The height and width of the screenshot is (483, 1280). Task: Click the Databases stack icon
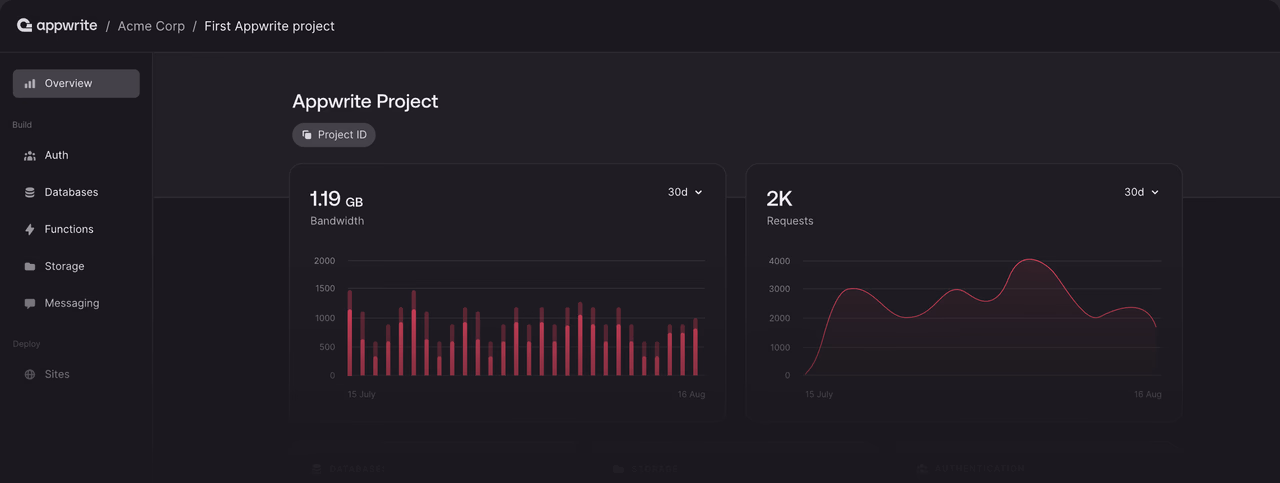(30, 192)
